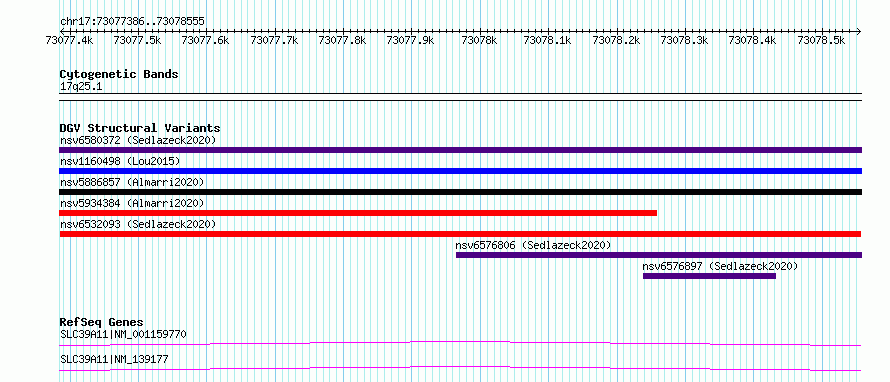
Task: Click the purple nsv6576806 variant bar
Action: tap(659, 255)
